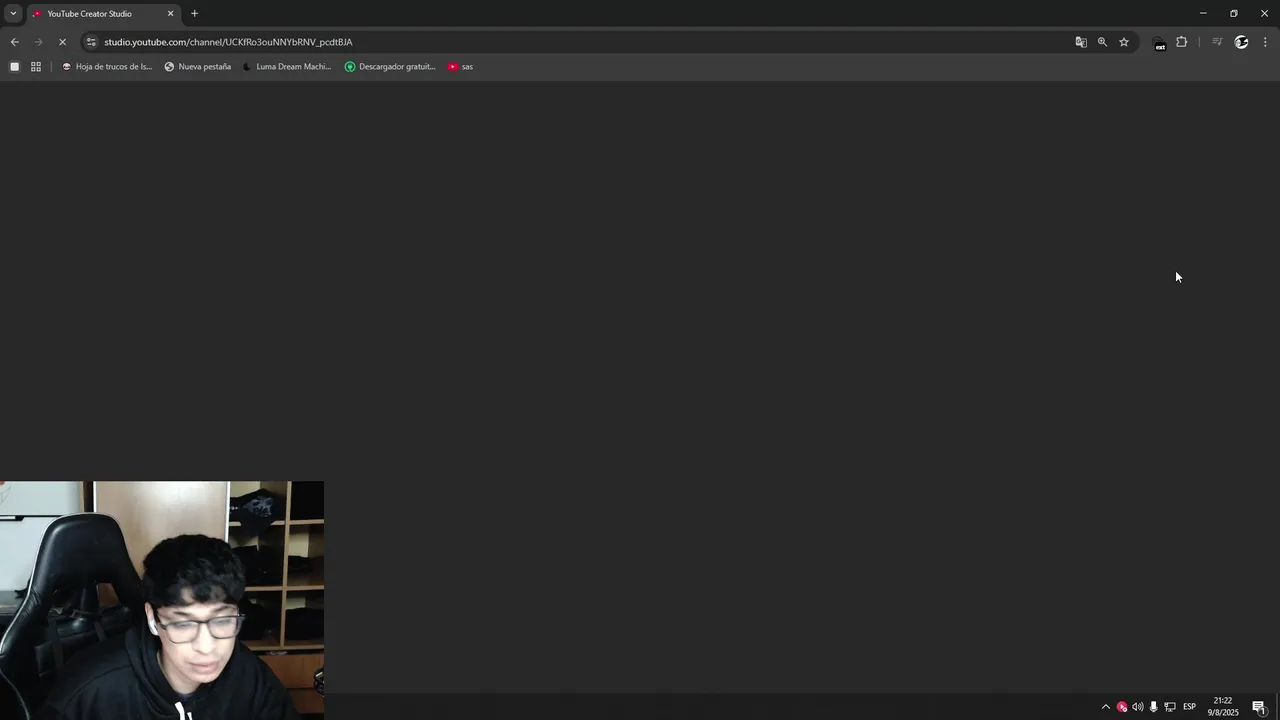Open the 'Descargador gratuit...' bookmark
The height and width of the screenshot is (720, 1280).
click(390, 67)
